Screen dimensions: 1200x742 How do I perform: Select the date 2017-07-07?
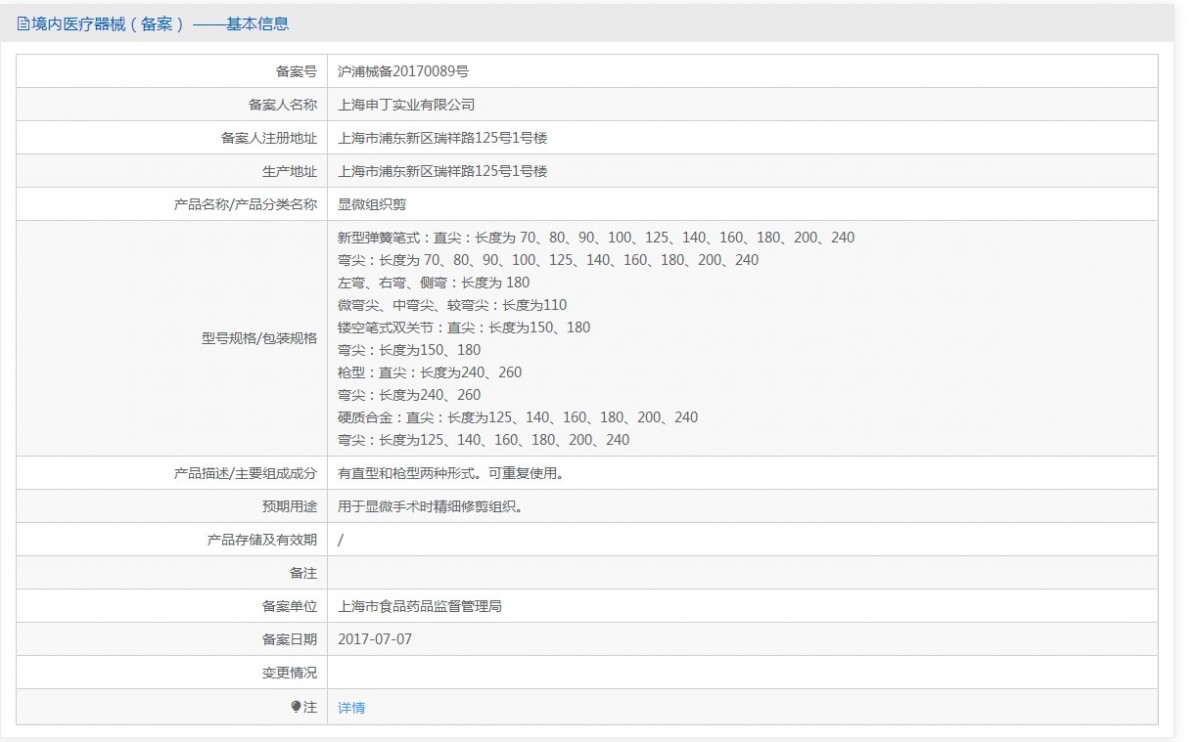[375, 639]
